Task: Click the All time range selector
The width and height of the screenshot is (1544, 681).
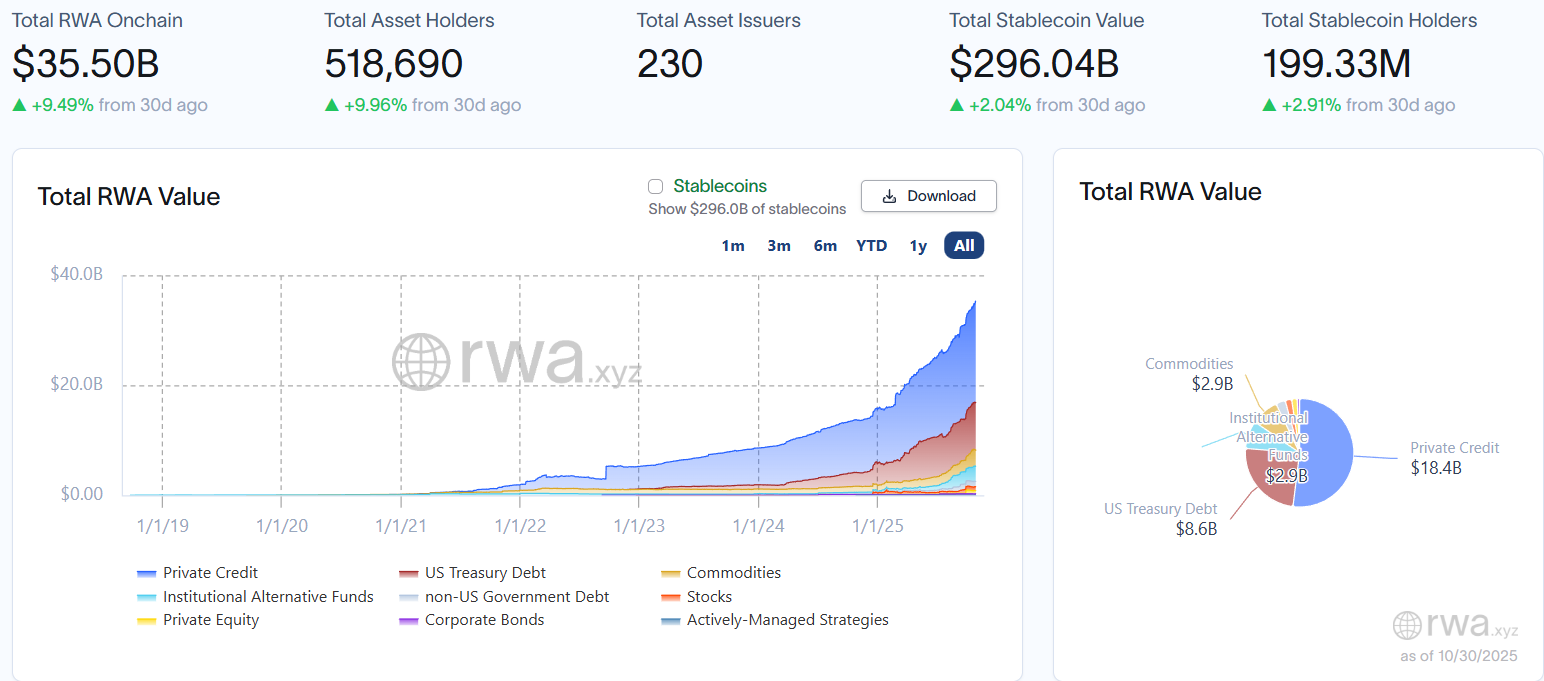Action: [963, 245]
